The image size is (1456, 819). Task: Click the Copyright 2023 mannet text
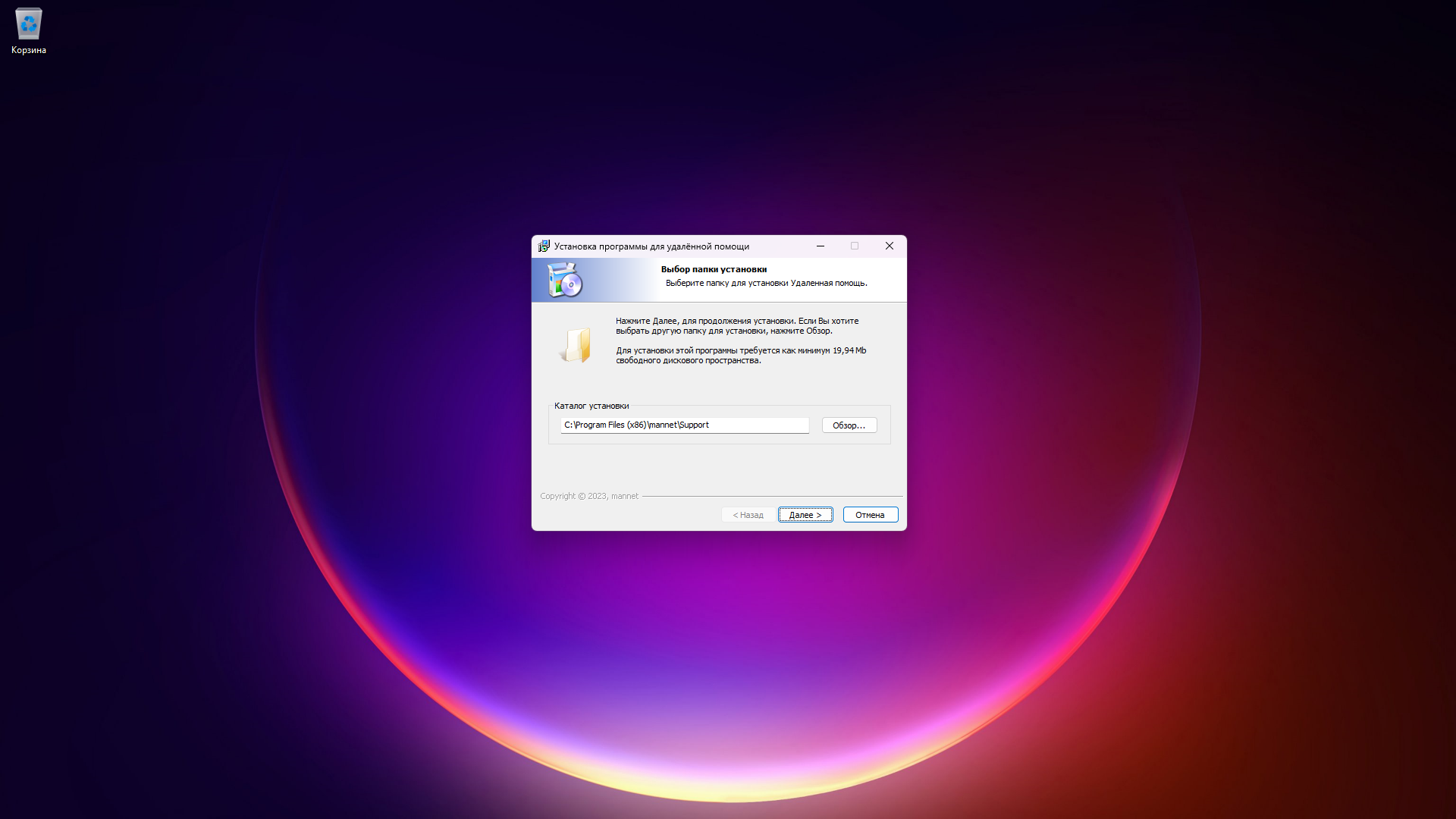point(588,496)
